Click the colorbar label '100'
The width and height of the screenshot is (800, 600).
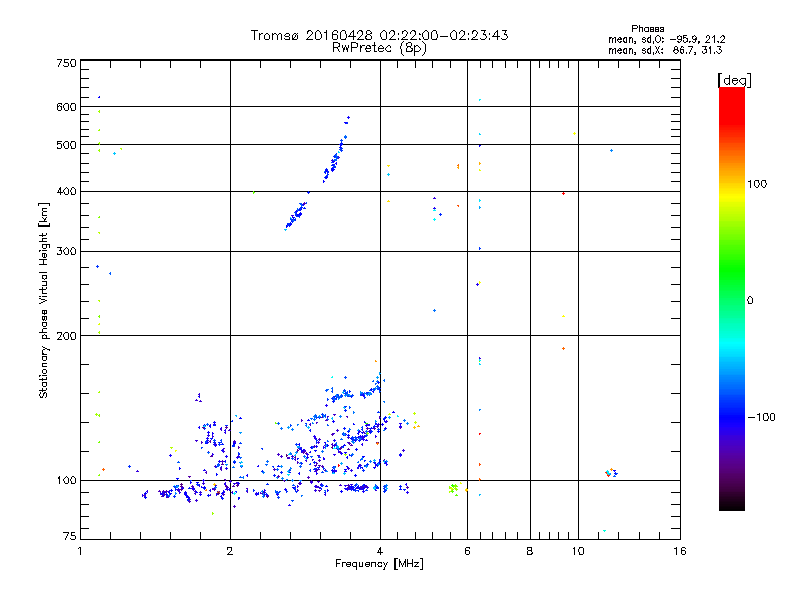[x=757, y=184]
